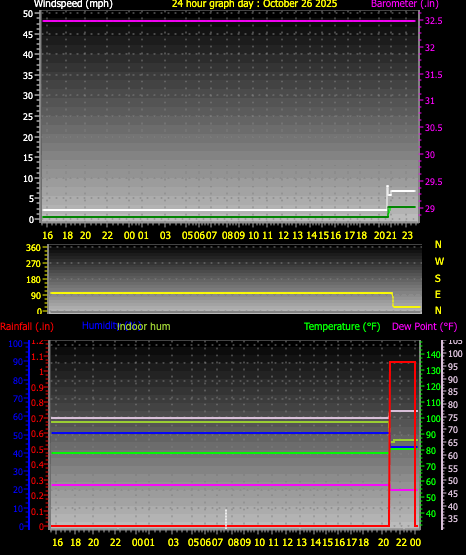This screenshot has height=555, width=466.
Task: Click the 0.5 value on the rainfall axis
Action: tap(38, 450)
